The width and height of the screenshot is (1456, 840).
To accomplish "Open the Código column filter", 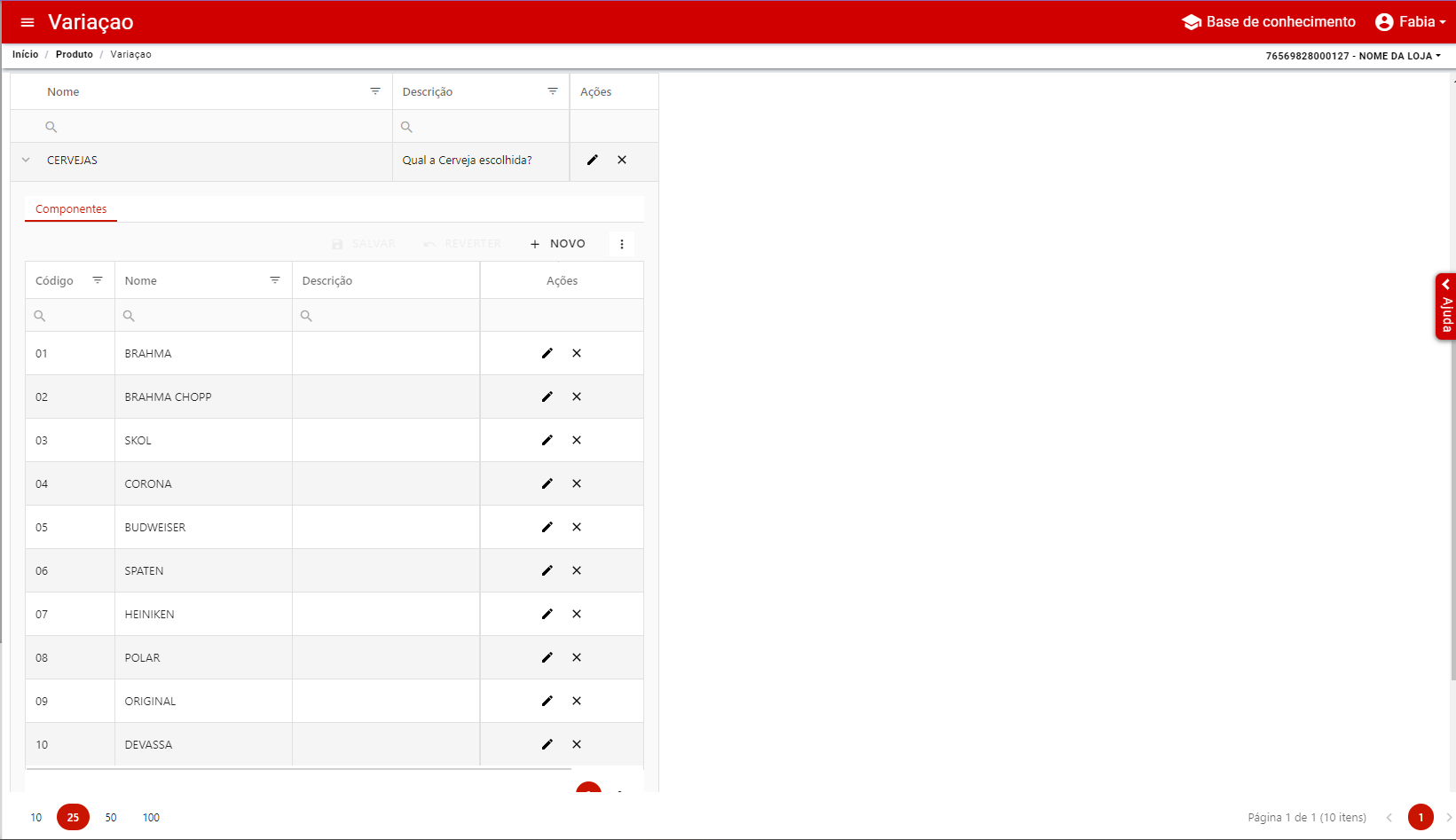I will point(98,280).
